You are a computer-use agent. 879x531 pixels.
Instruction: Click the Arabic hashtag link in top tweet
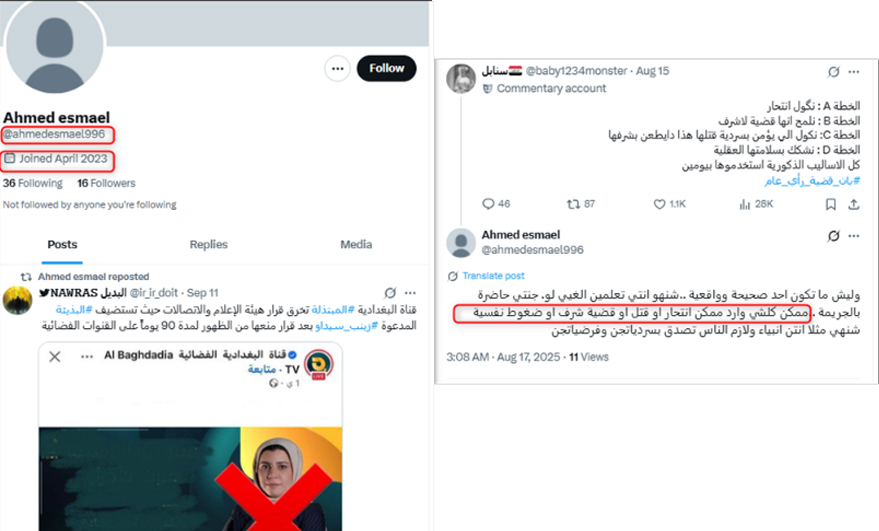812,181
